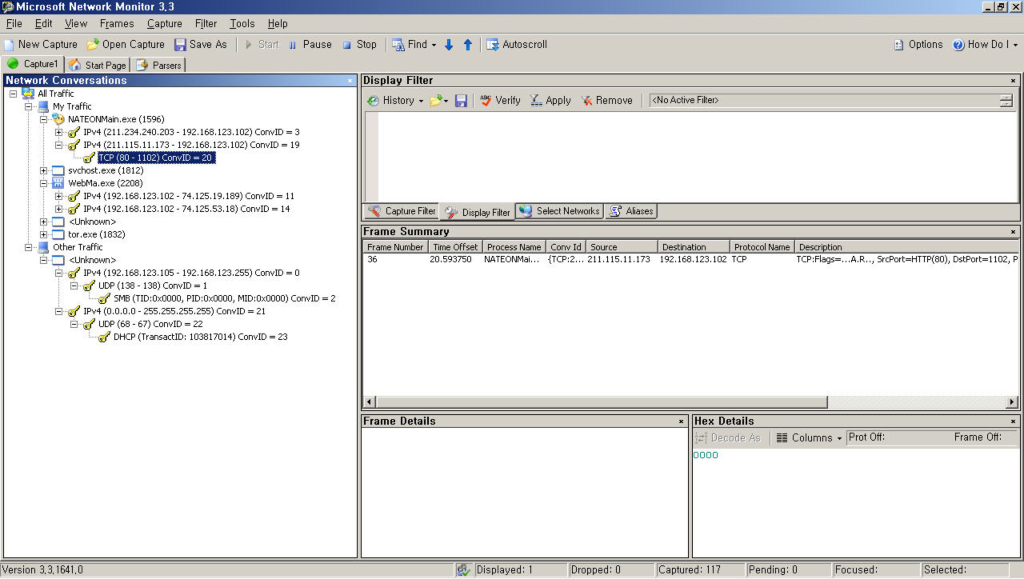
Task: Open the Filter menu
Action: pos(206,23)
